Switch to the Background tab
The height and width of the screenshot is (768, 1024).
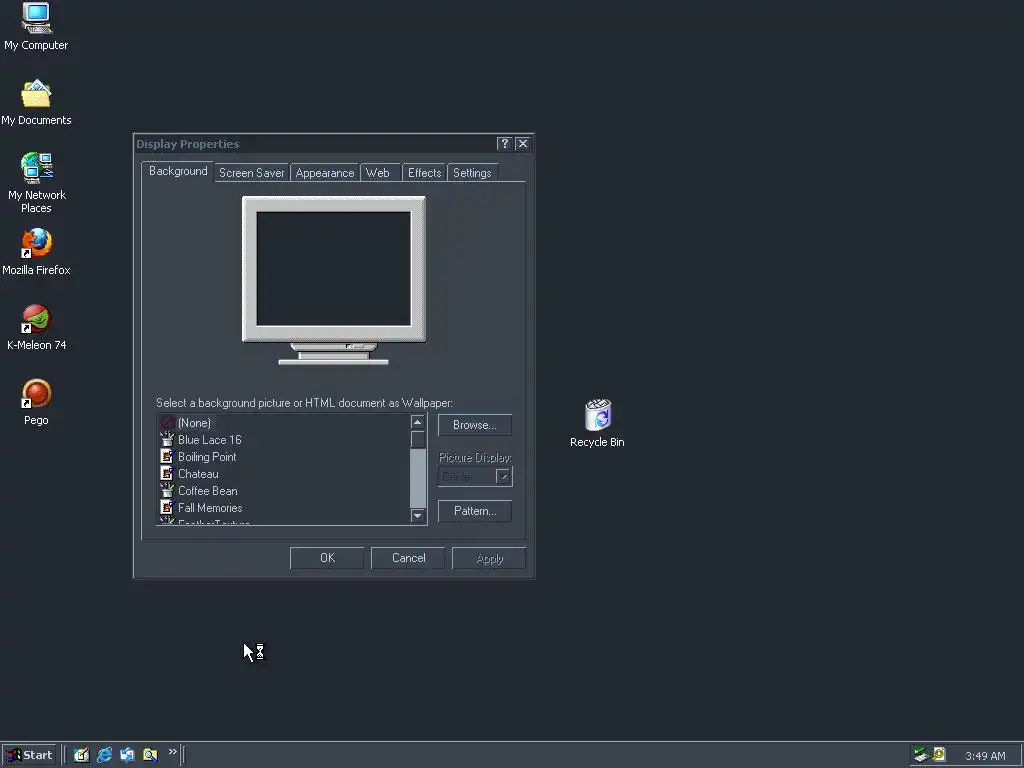pyautogui.click(x=178, y=171)
